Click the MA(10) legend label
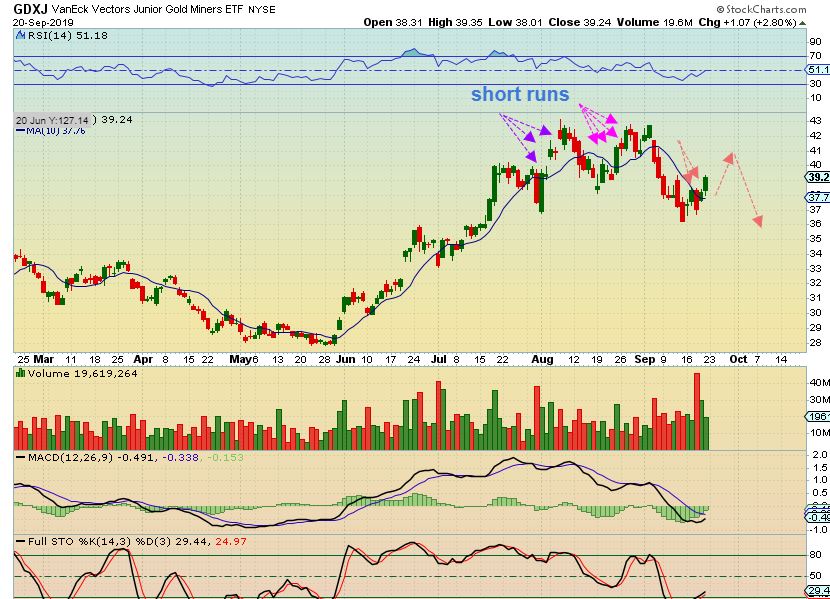 point(50,131)
